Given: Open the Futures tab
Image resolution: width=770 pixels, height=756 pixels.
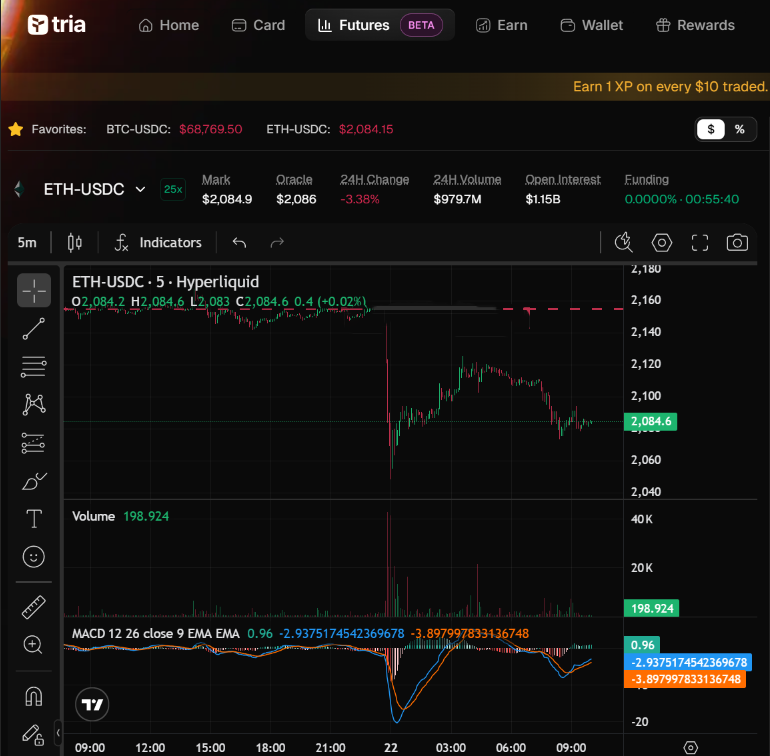Looking at the screenshot, I should (x=380, y=25).
